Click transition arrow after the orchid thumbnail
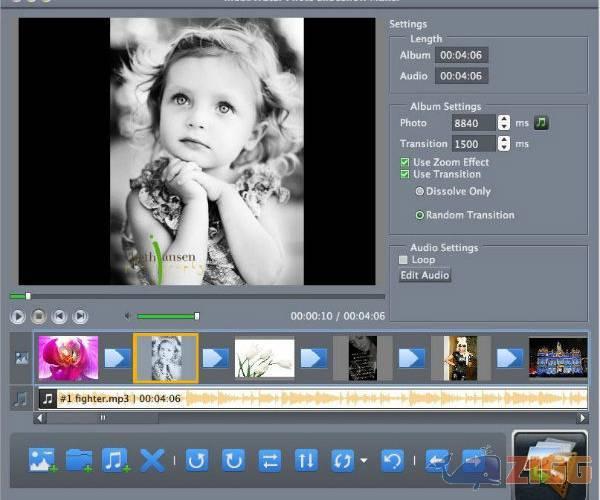The width and height of the screenshot is (600, 500). pyautogui.click(x=117, y=358)
